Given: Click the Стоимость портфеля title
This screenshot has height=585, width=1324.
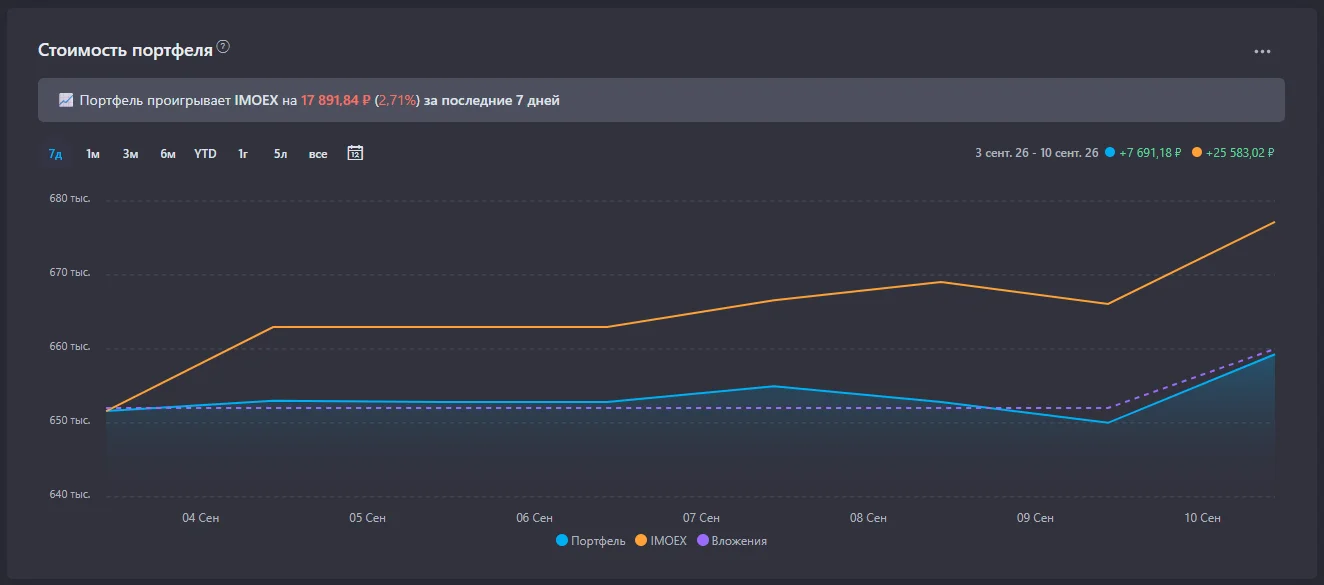Looking at the screenshot, I should tap(125, 50).
